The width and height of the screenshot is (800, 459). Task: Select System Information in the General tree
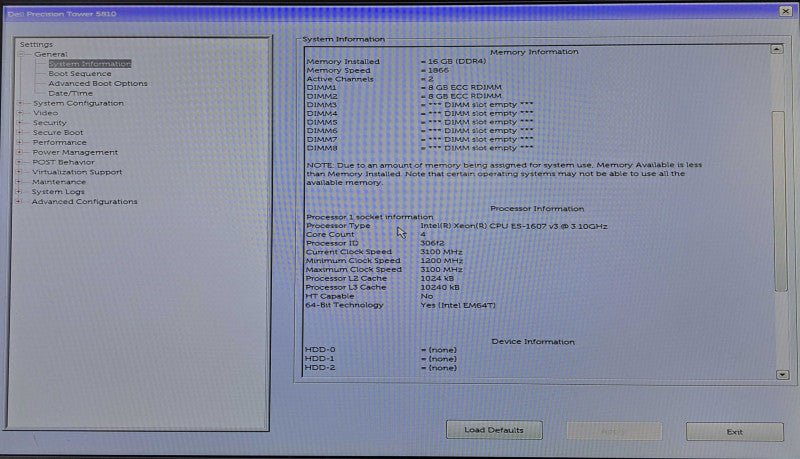click(x=90, y=64)
